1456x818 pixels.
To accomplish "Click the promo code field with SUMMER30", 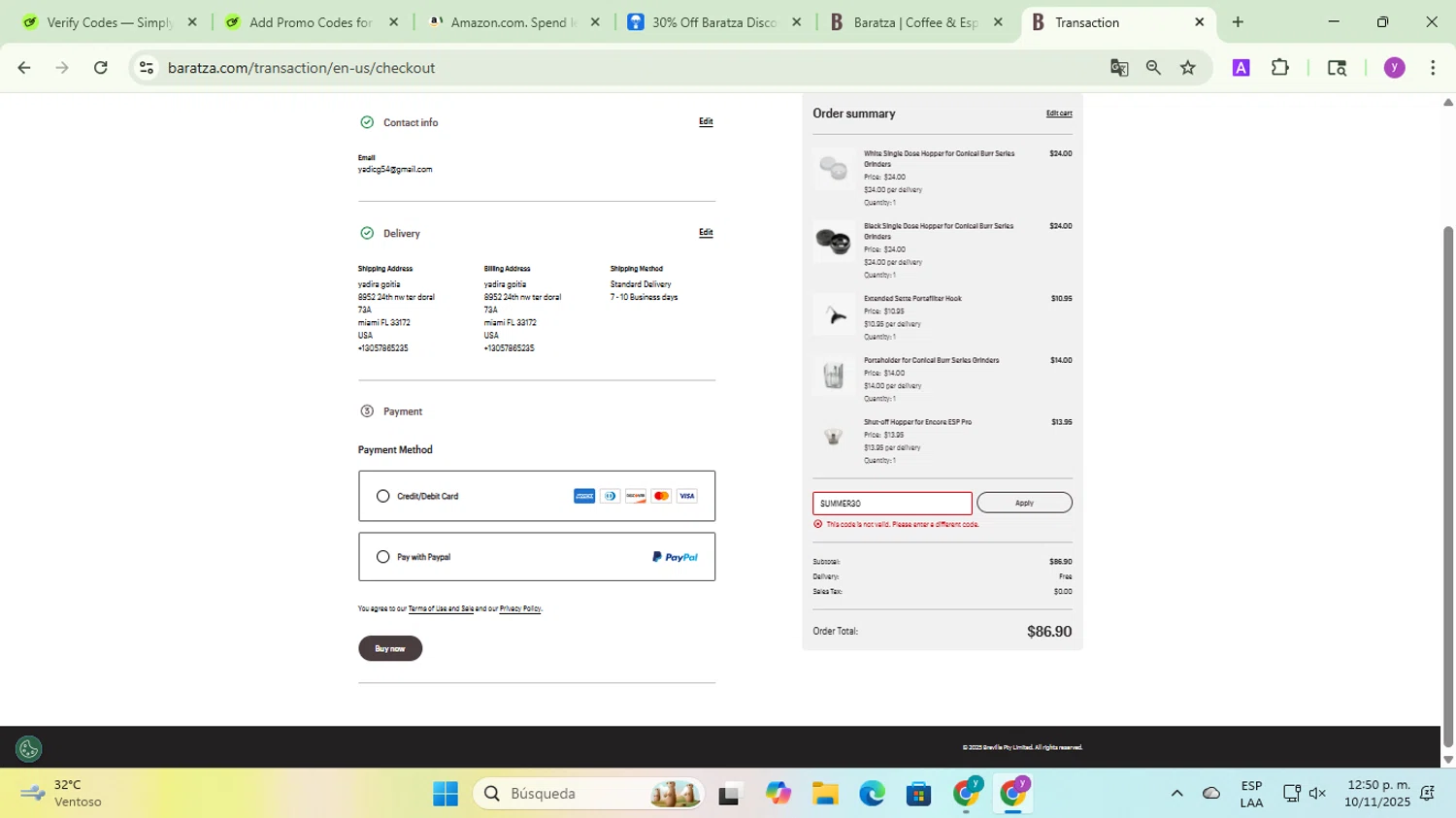I will tap(892, 504).
